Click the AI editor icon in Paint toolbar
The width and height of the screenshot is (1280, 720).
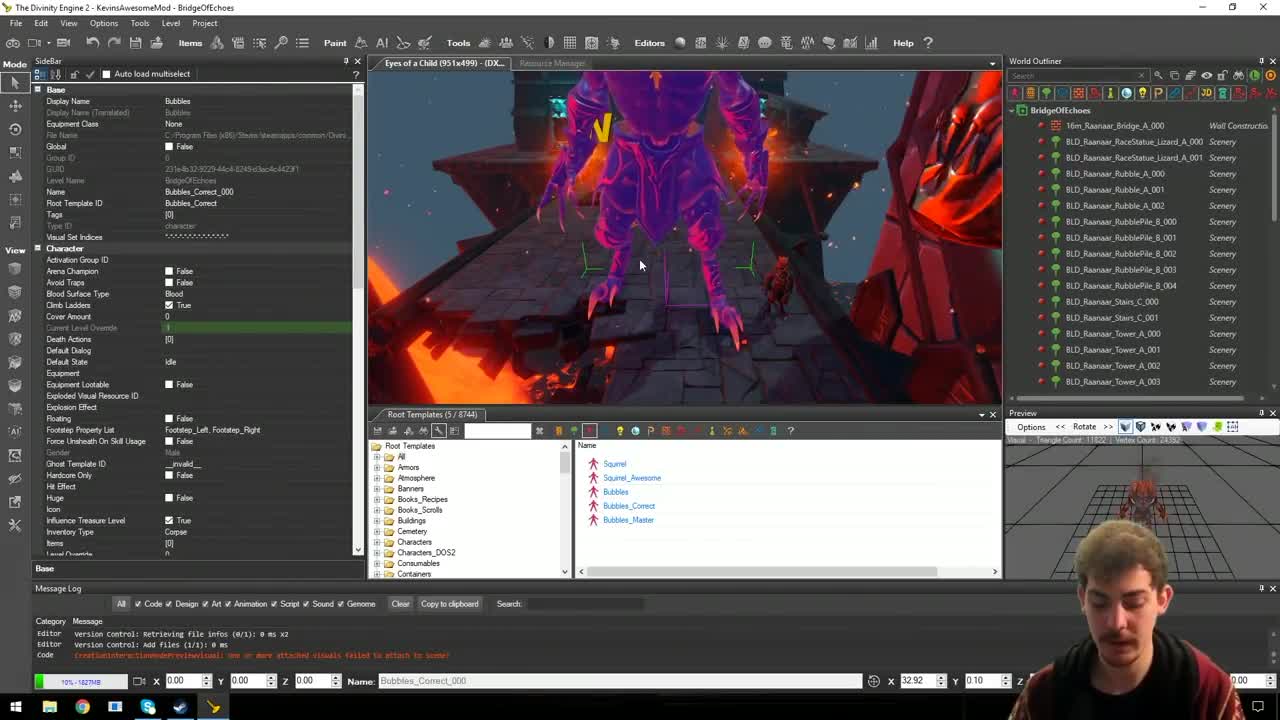(381, 42)
